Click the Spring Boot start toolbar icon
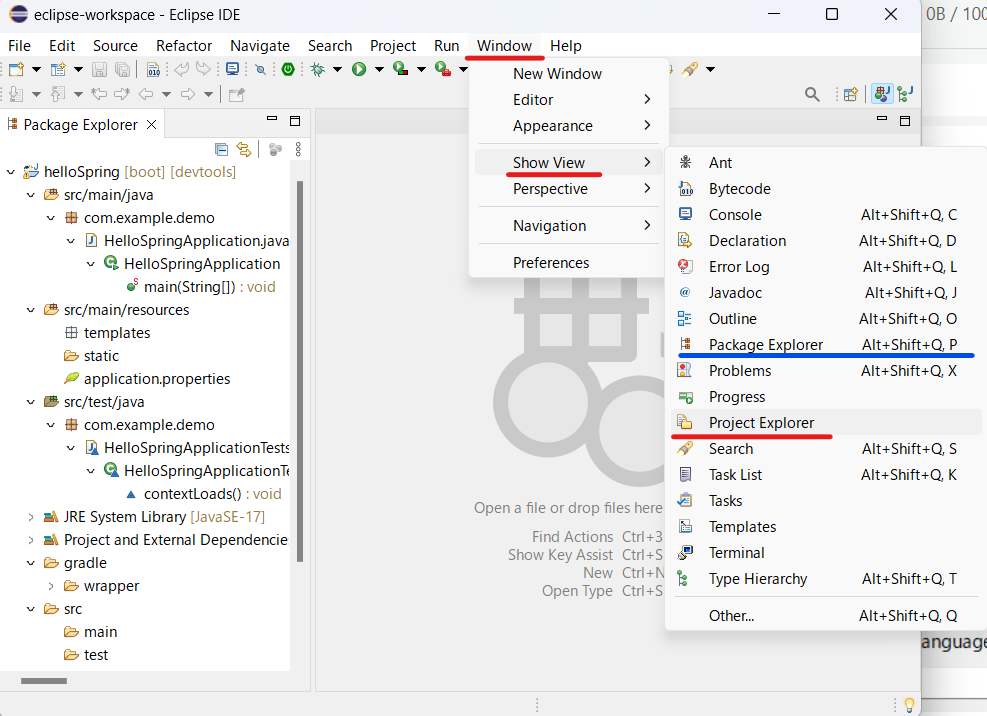This screenshot has height=716, width=987. (287, 69)
